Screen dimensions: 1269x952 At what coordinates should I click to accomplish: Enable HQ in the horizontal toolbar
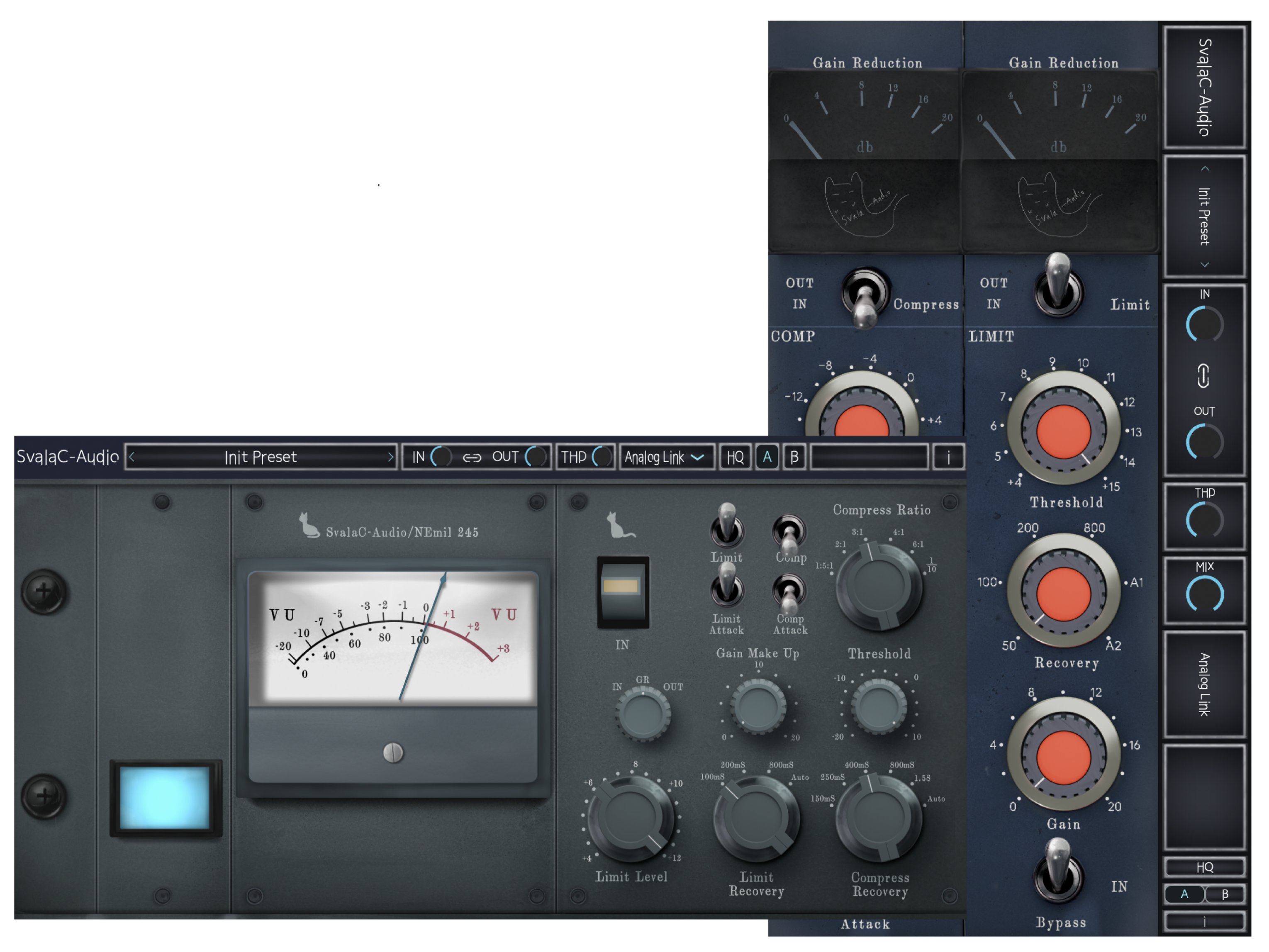coord(735,457)
